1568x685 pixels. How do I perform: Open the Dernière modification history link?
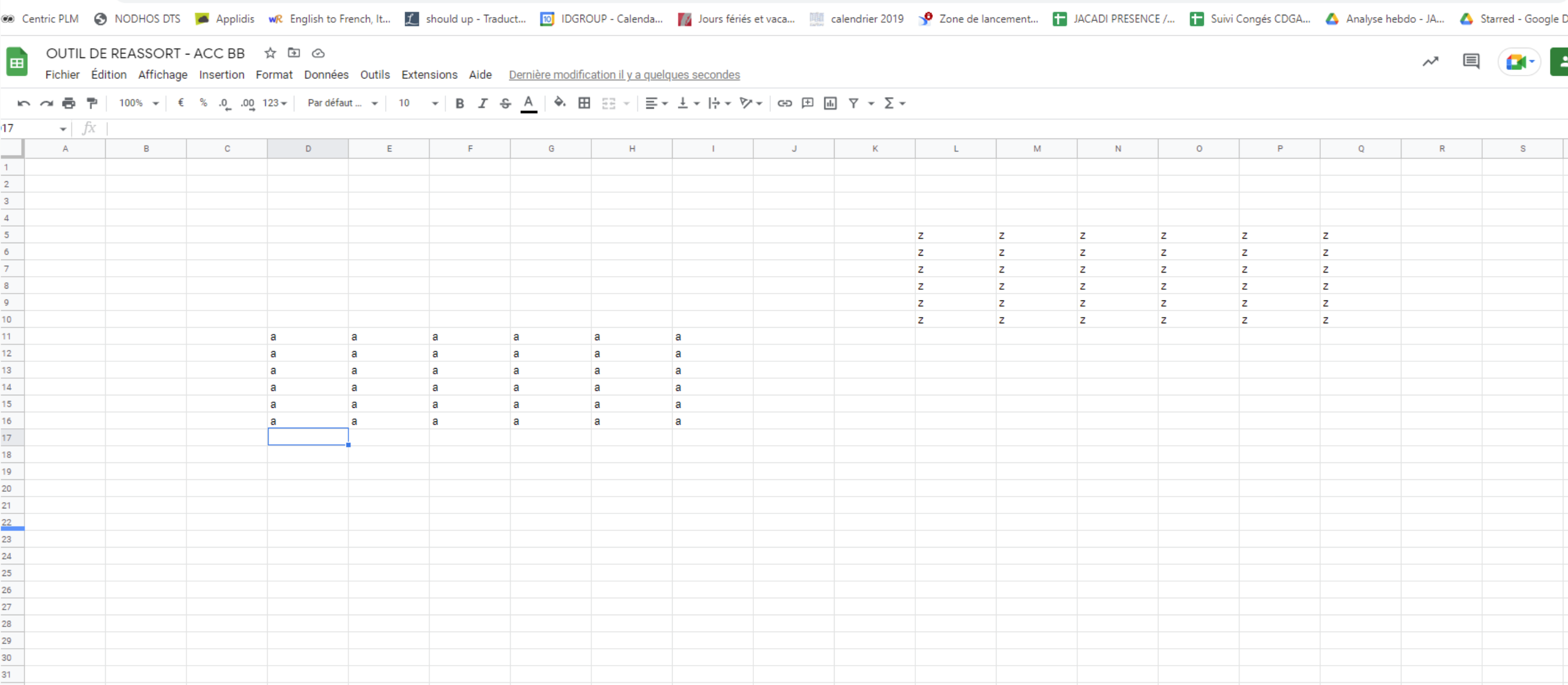tap(624, 75)
